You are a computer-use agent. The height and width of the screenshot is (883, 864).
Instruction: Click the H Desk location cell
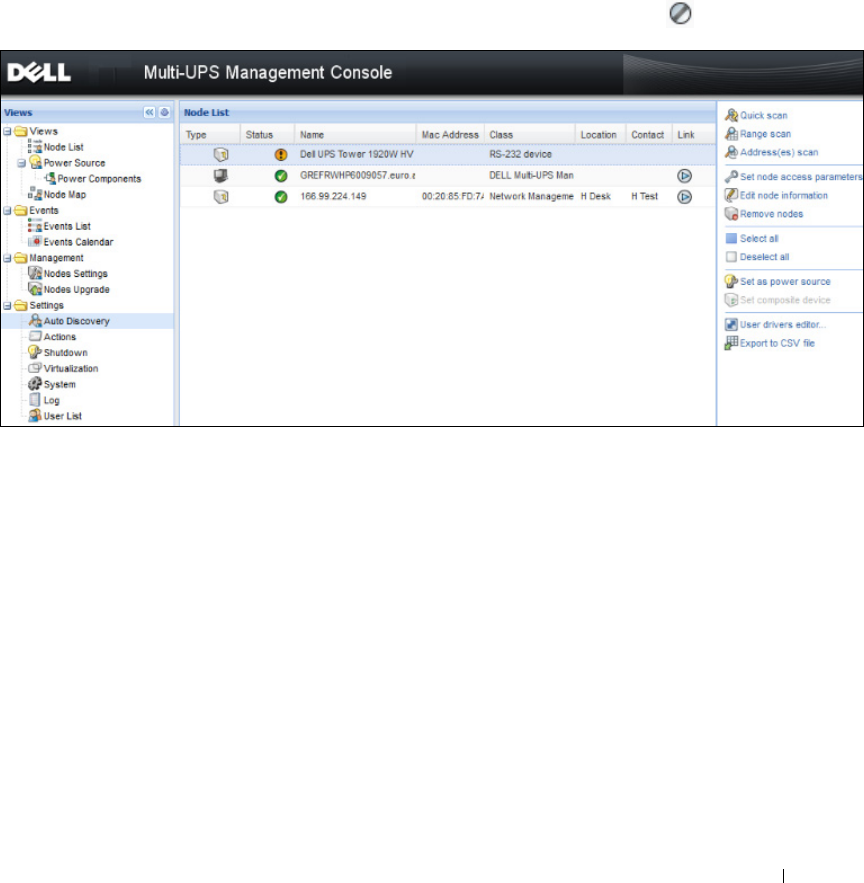(x=595, y=197)
